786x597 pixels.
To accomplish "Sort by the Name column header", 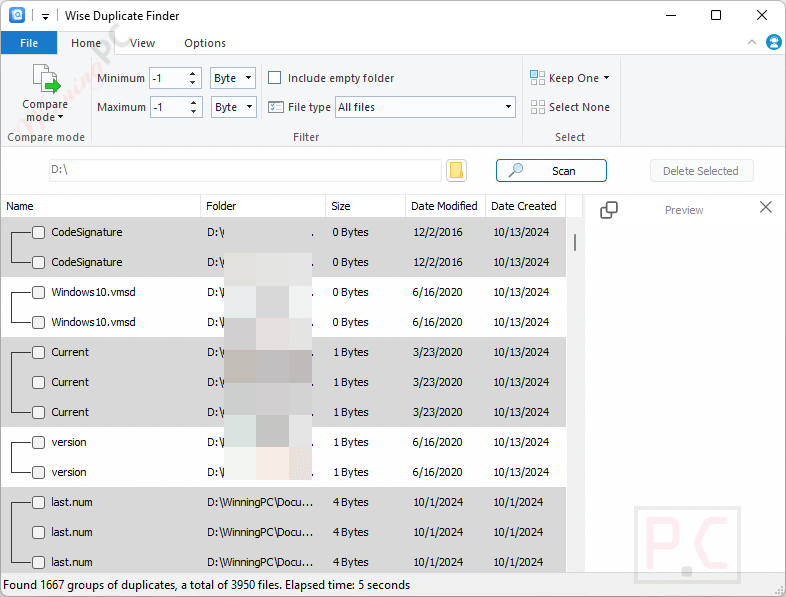I will [x=100, y=206].
